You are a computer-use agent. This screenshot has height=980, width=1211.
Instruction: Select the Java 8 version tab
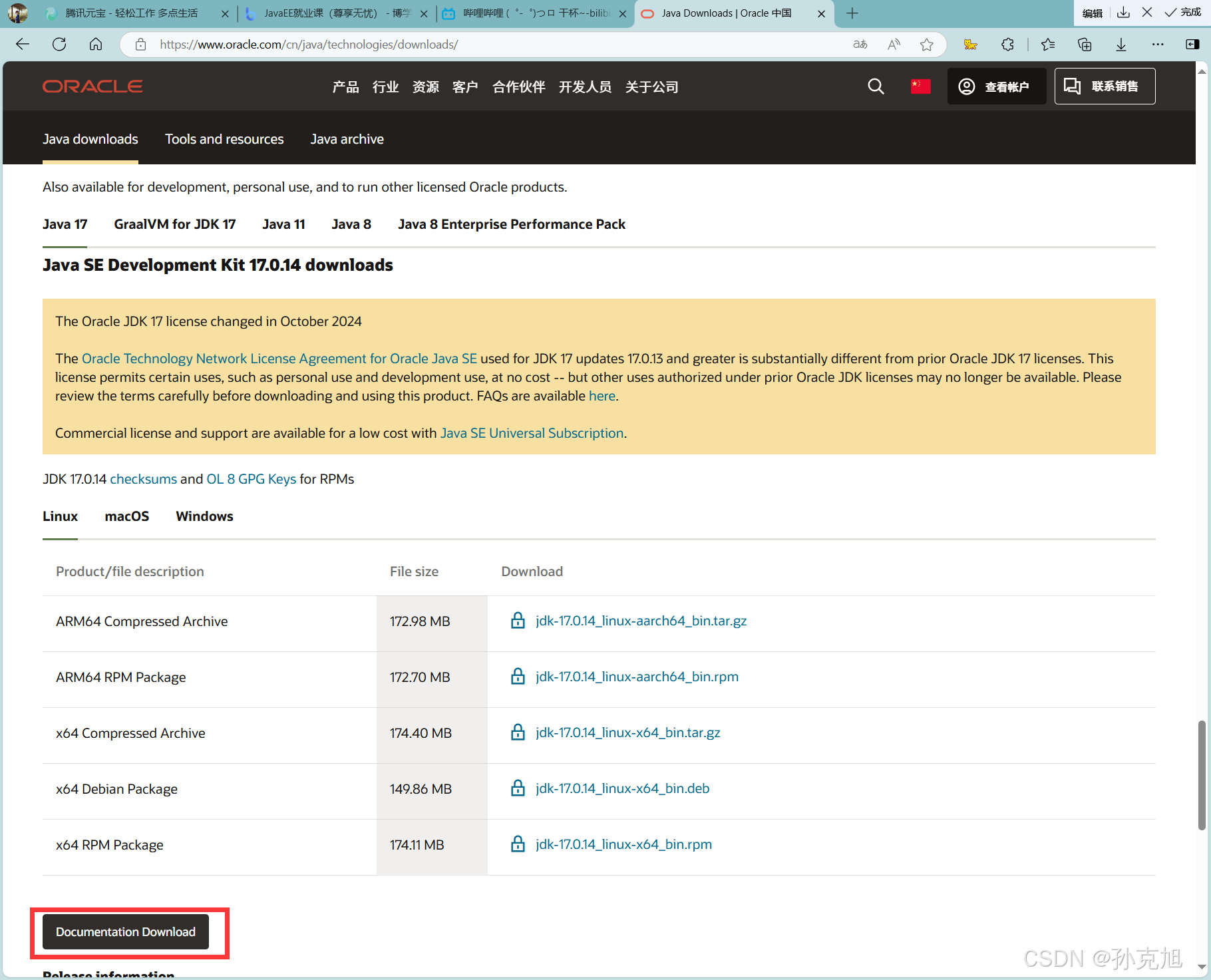(x=351, y=224)
